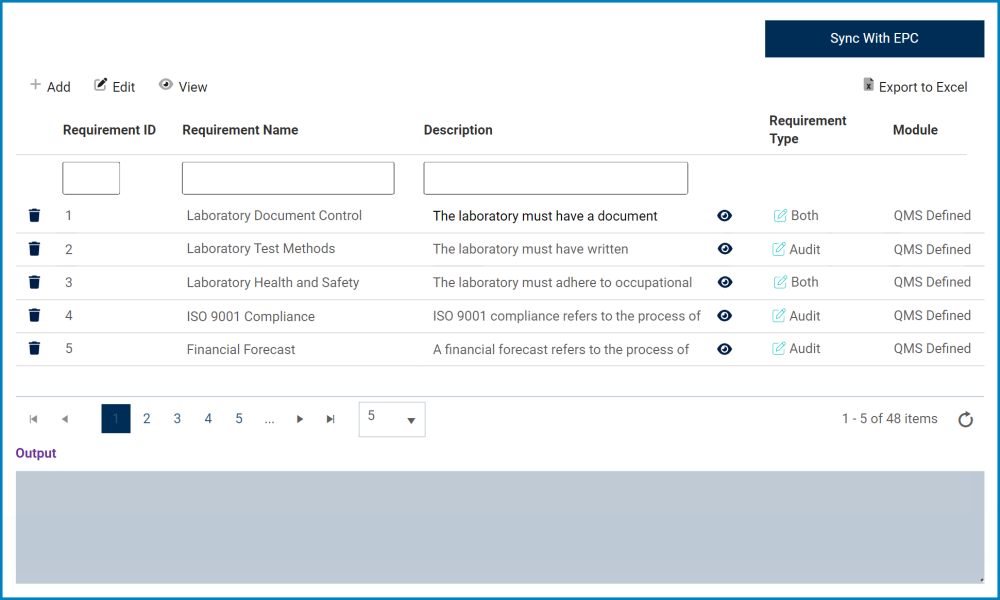
Task: Focus the Requirement Name filter field
Action: [288, 178]
